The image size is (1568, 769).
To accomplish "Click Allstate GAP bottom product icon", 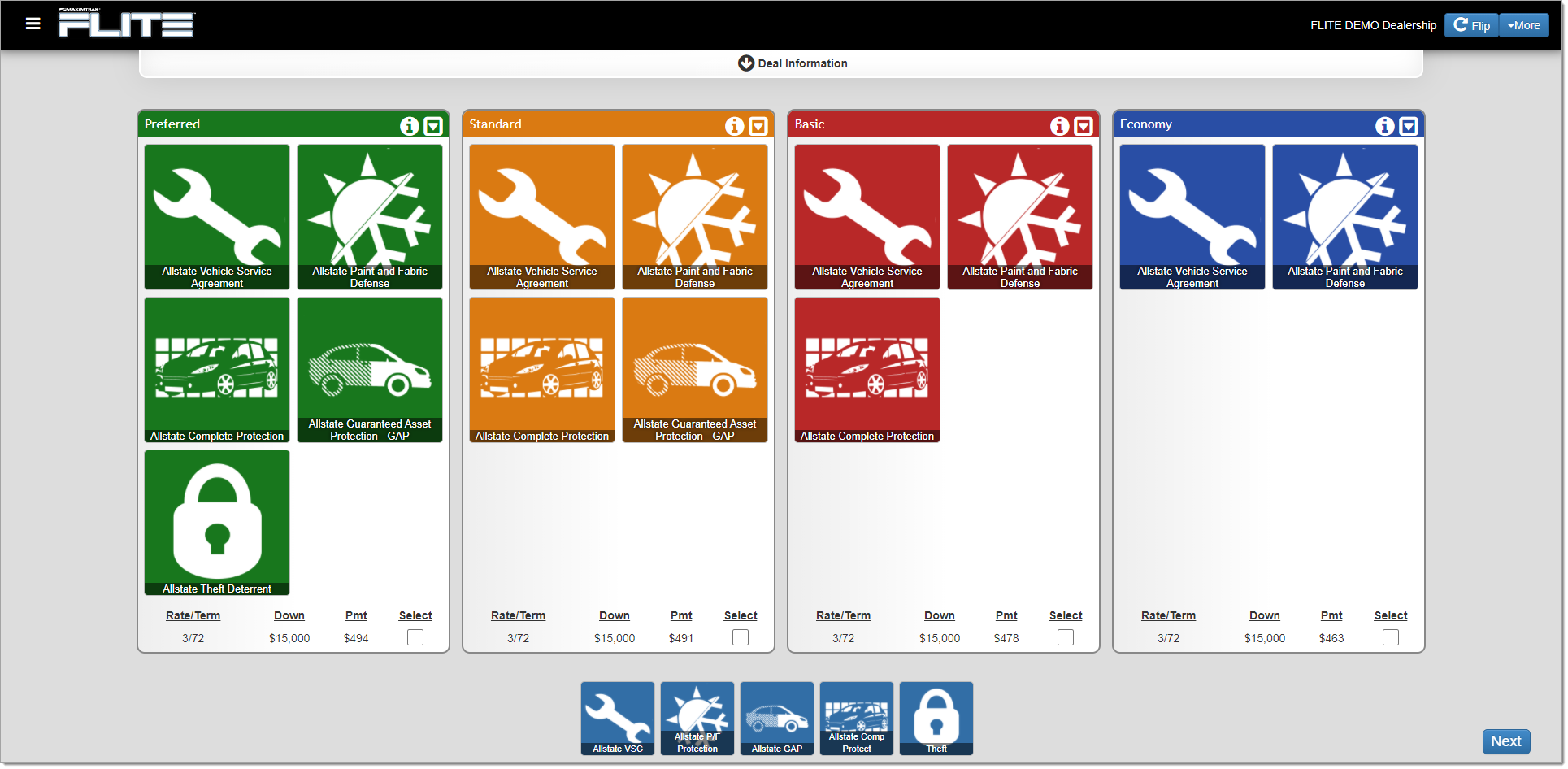I will (777, 719).
